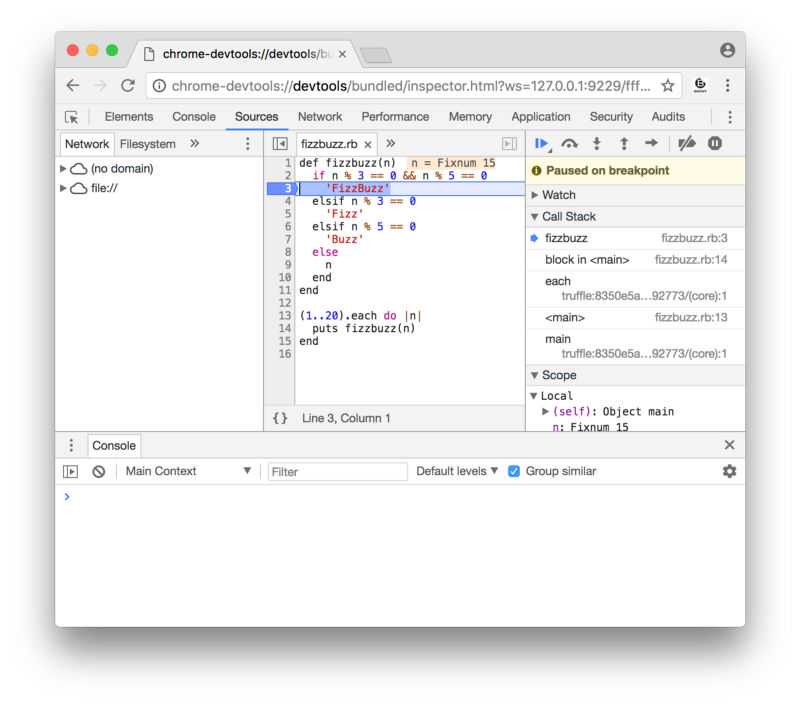Expand the file:// tree node
Viewport: 800px width, 705px height.
(64, 188)
